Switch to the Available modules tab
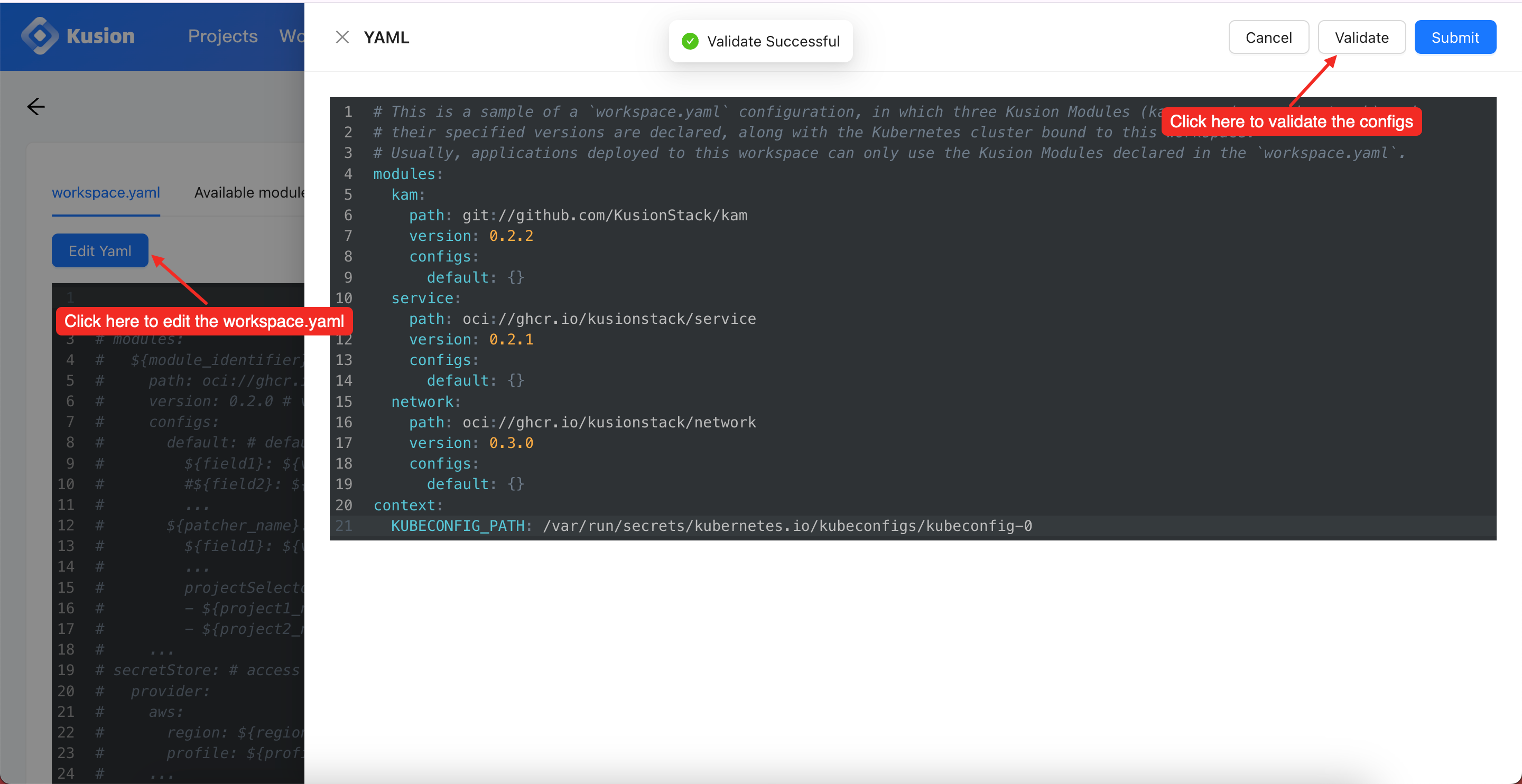 click(249, 192)
